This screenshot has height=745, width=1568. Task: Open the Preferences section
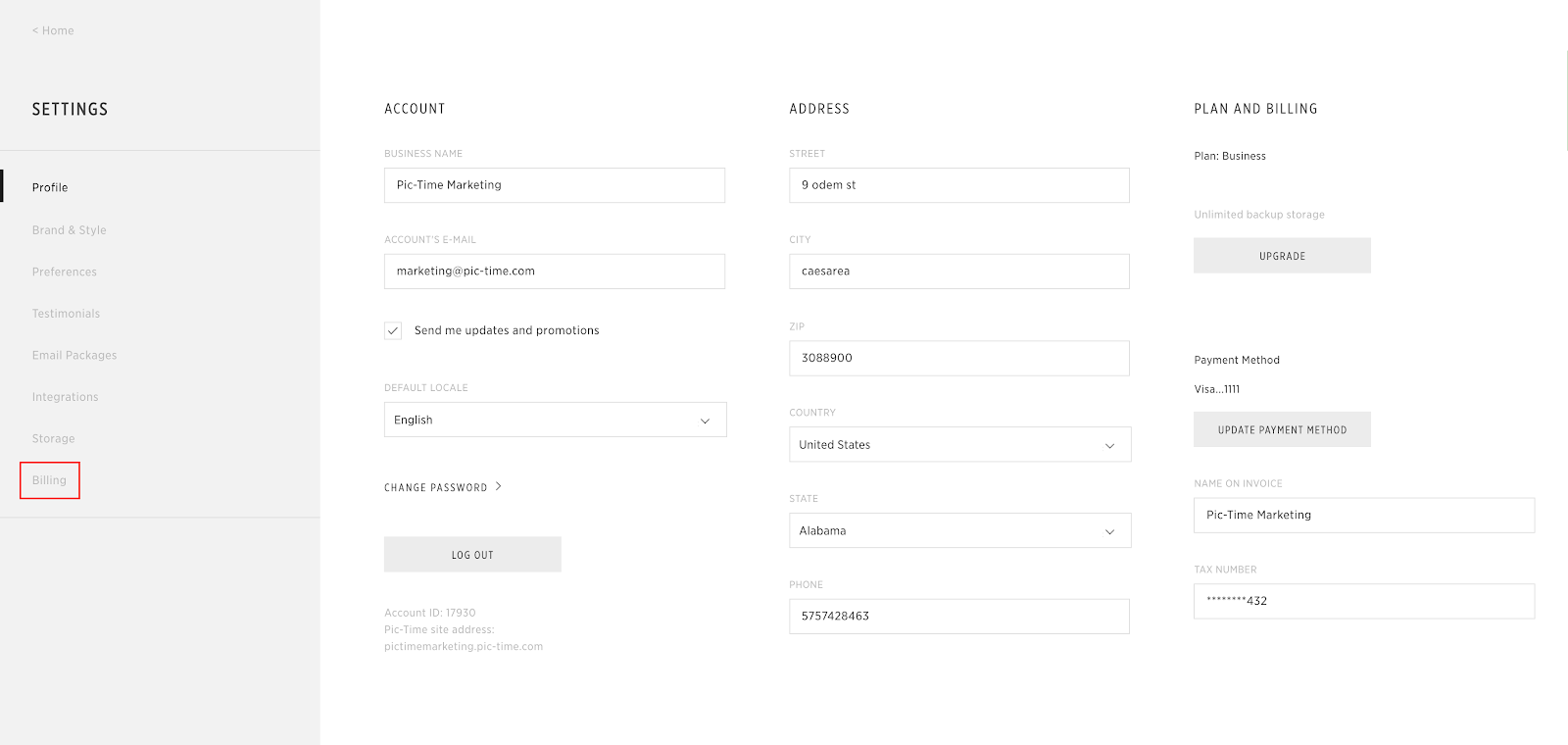click(x=65, y=272)
